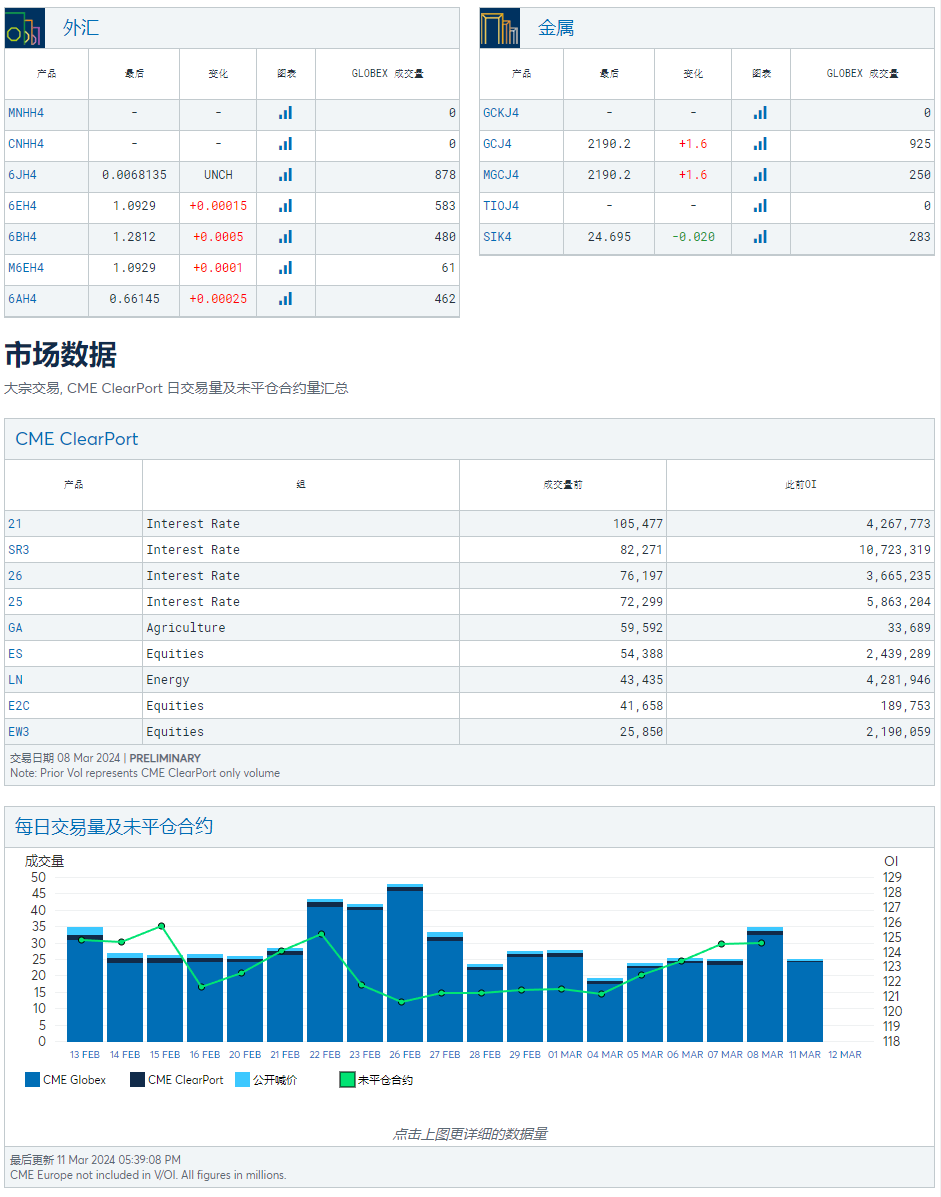Open chart icon for GCJ4 row

[760, 144]
